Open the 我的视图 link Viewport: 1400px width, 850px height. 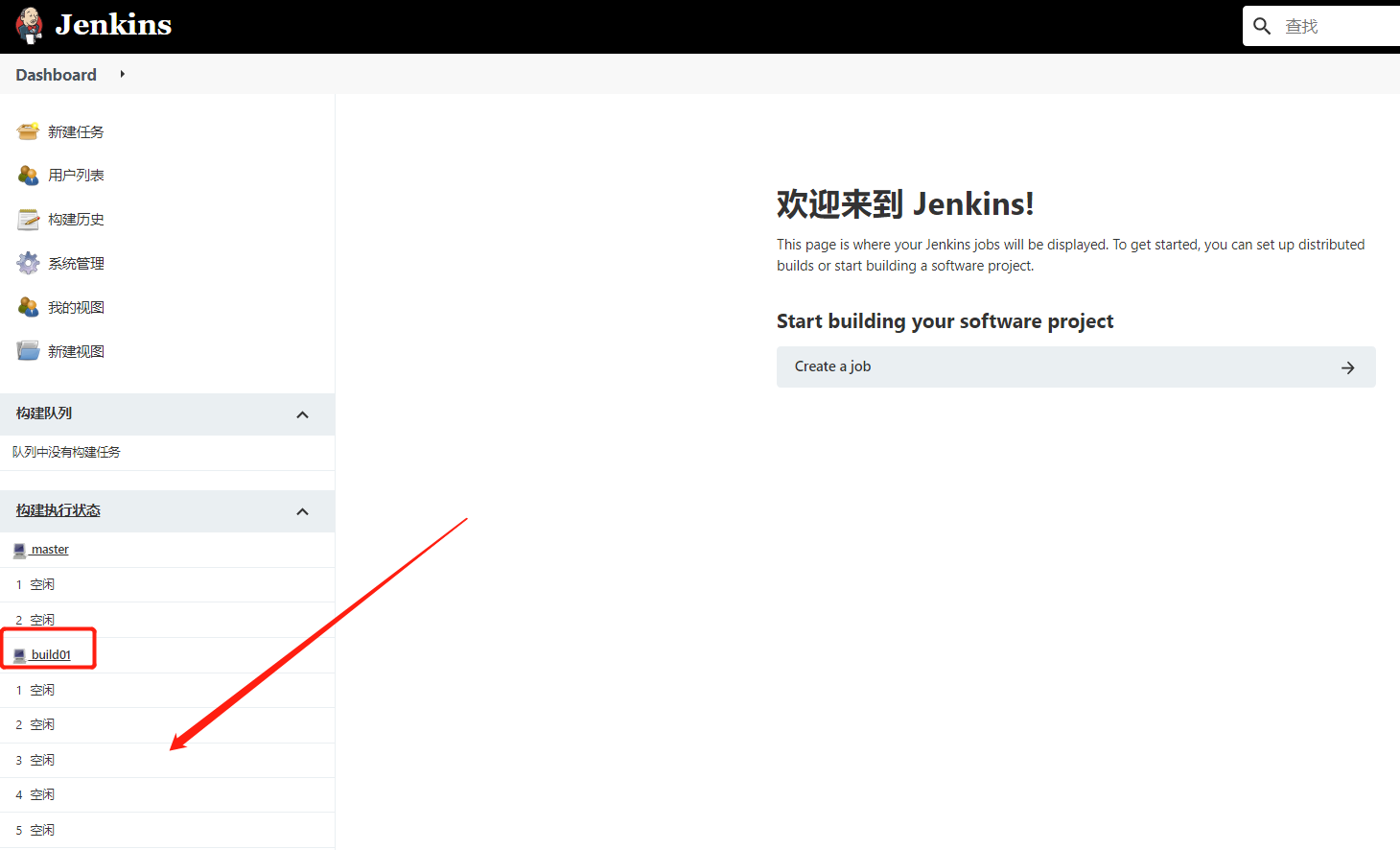[76, 308]
